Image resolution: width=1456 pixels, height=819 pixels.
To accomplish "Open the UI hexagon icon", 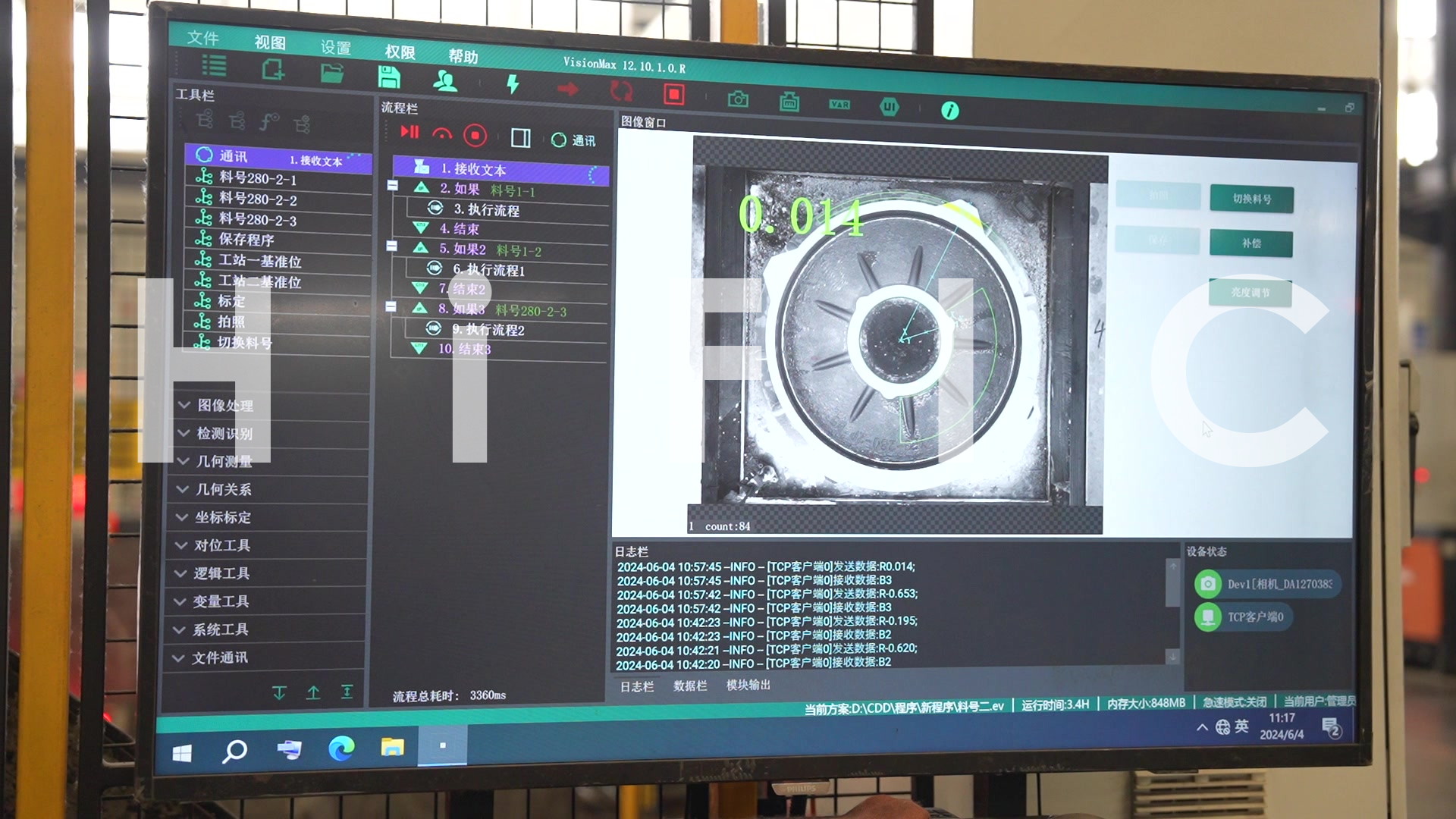I will coord(890,107).
